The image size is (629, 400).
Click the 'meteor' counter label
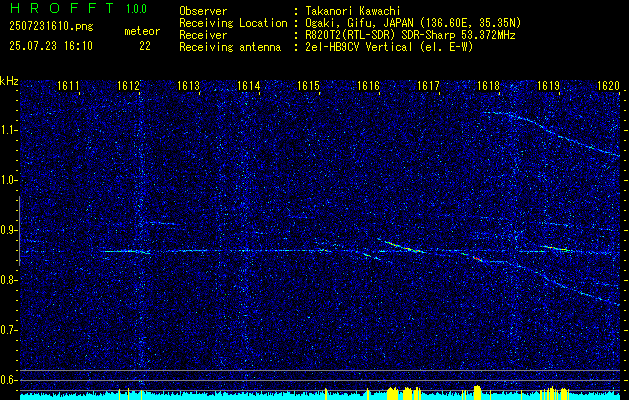pos(142,31)
